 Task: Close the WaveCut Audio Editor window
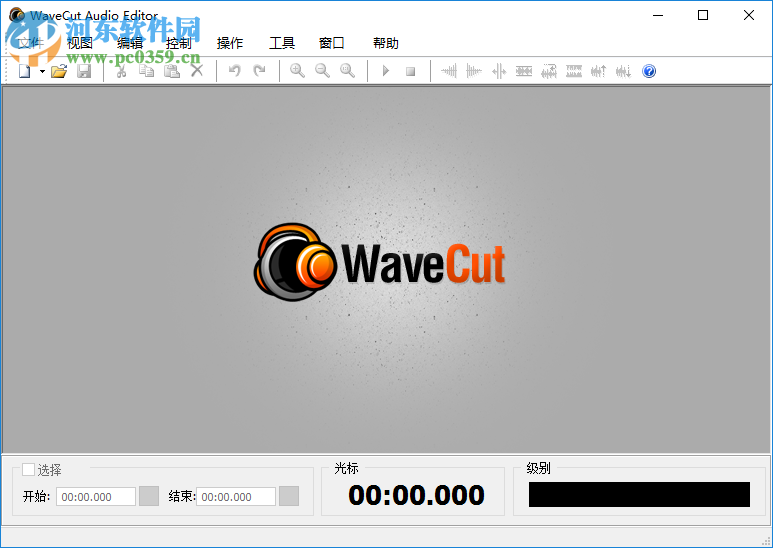click(x=748, y=15)
